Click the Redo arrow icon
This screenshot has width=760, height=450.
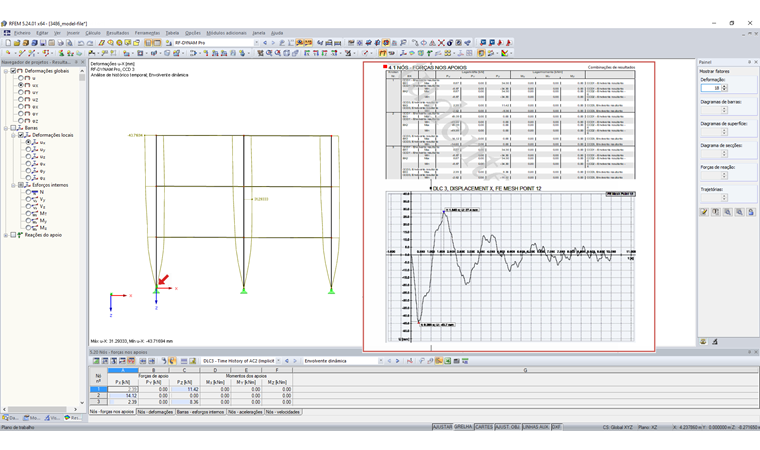pos(90,43)
